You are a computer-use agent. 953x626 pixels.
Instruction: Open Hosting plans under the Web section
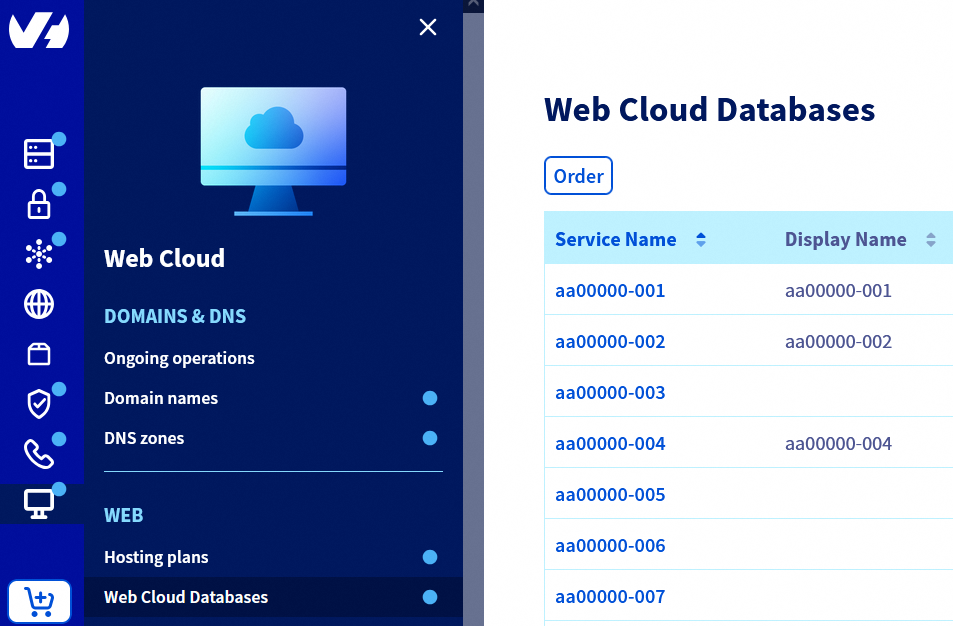point(156,557)
